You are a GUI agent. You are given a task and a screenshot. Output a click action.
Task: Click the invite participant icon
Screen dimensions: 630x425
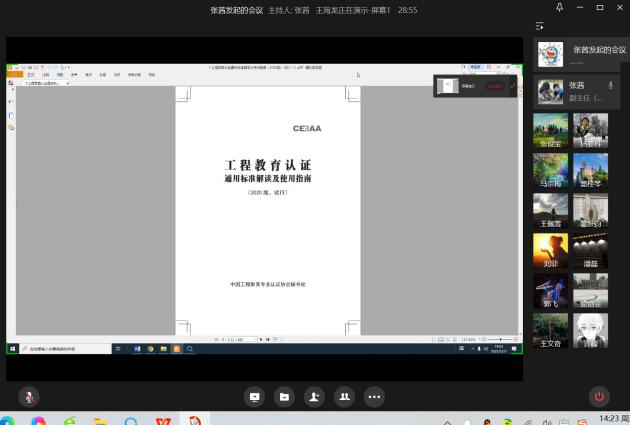(x=314, y=396)
